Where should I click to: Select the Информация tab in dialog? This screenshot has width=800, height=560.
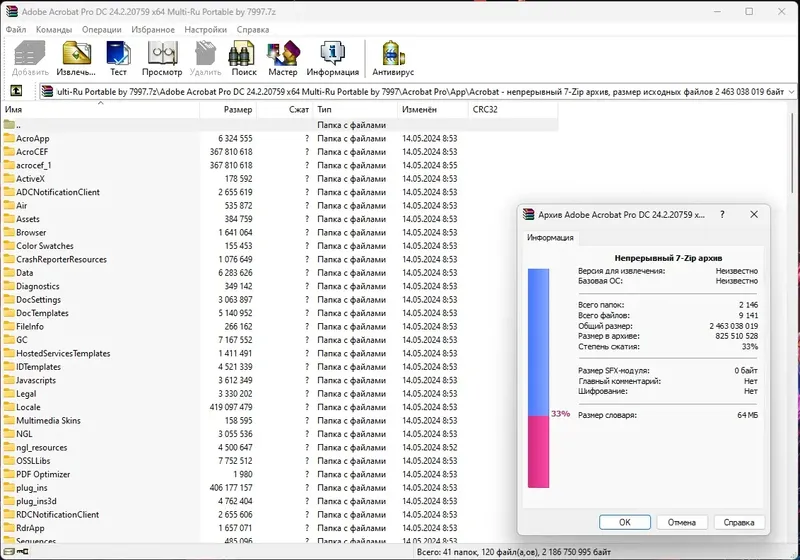coord(550,238)
